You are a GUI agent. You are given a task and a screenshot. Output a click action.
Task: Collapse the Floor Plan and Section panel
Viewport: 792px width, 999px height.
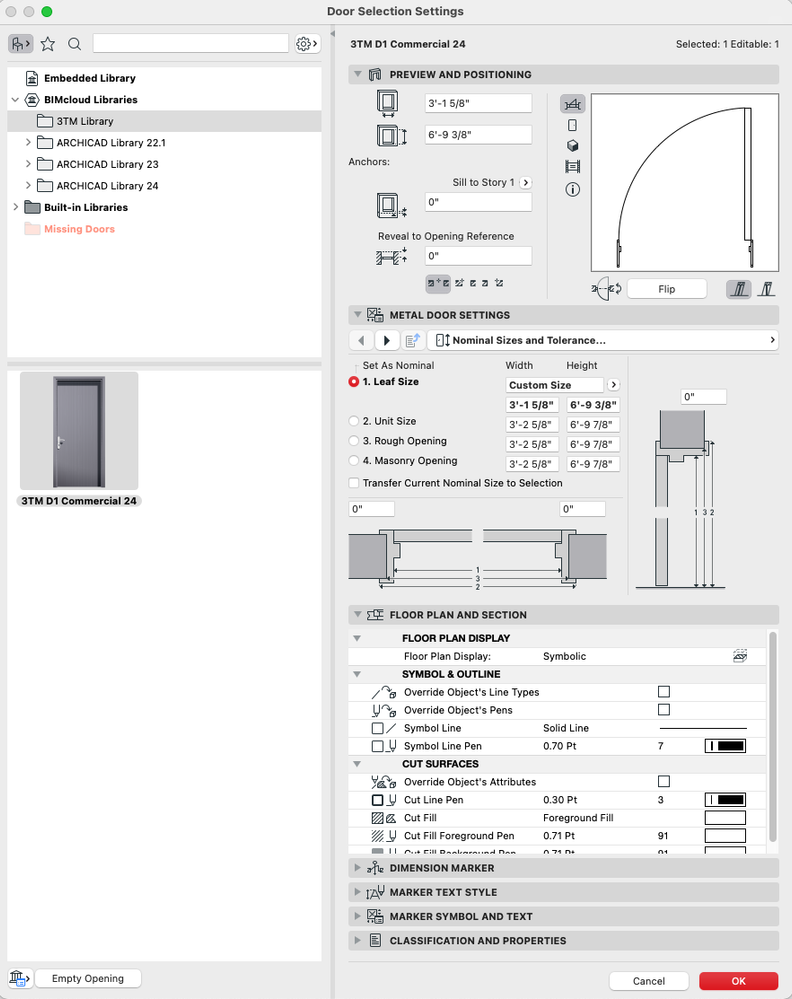[x=357, y=615]
